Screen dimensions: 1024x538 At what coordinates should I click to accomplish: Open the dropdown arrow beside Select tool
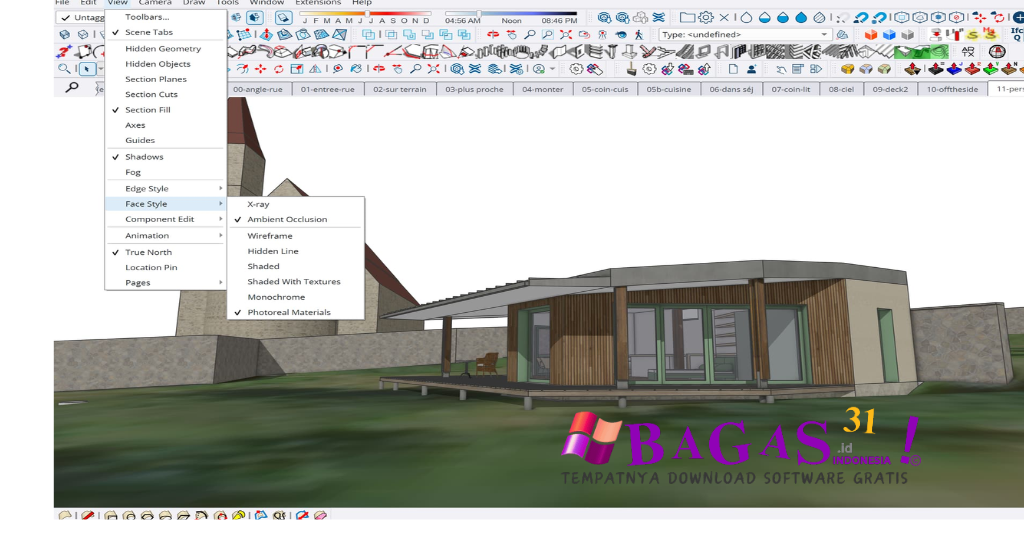(101, 69)
